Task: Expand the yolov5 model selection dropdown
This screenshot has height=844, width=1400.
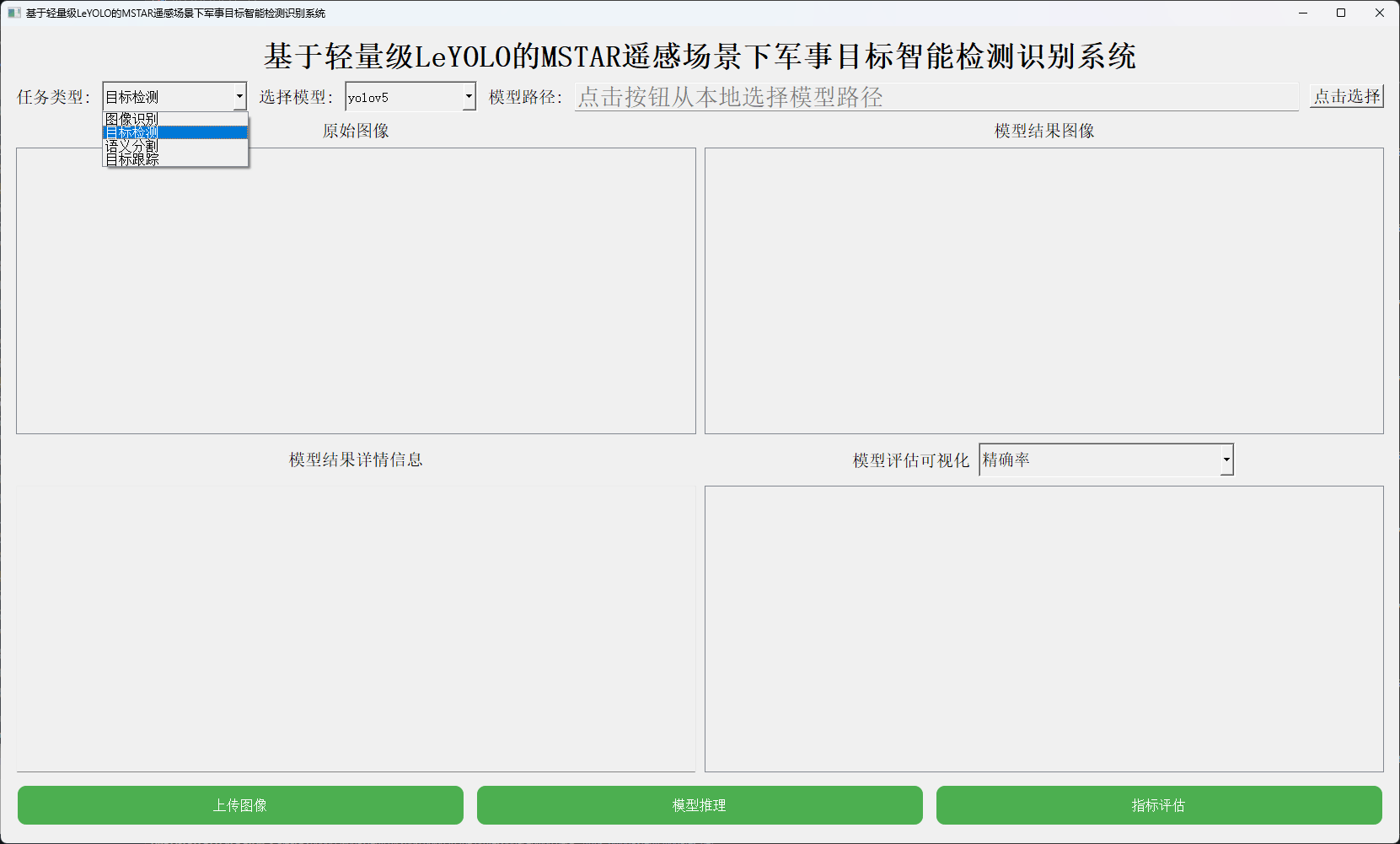Action: click(410, 97)
